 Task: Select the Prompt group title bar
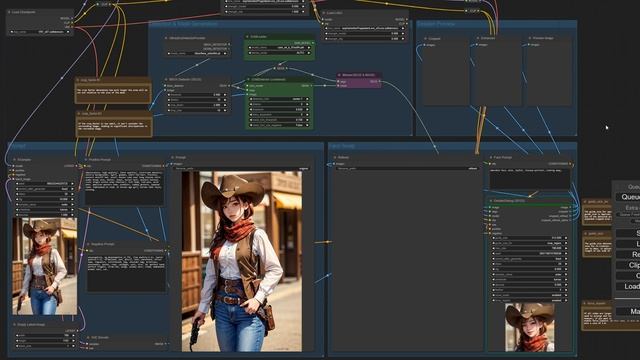tap(165, 146)
